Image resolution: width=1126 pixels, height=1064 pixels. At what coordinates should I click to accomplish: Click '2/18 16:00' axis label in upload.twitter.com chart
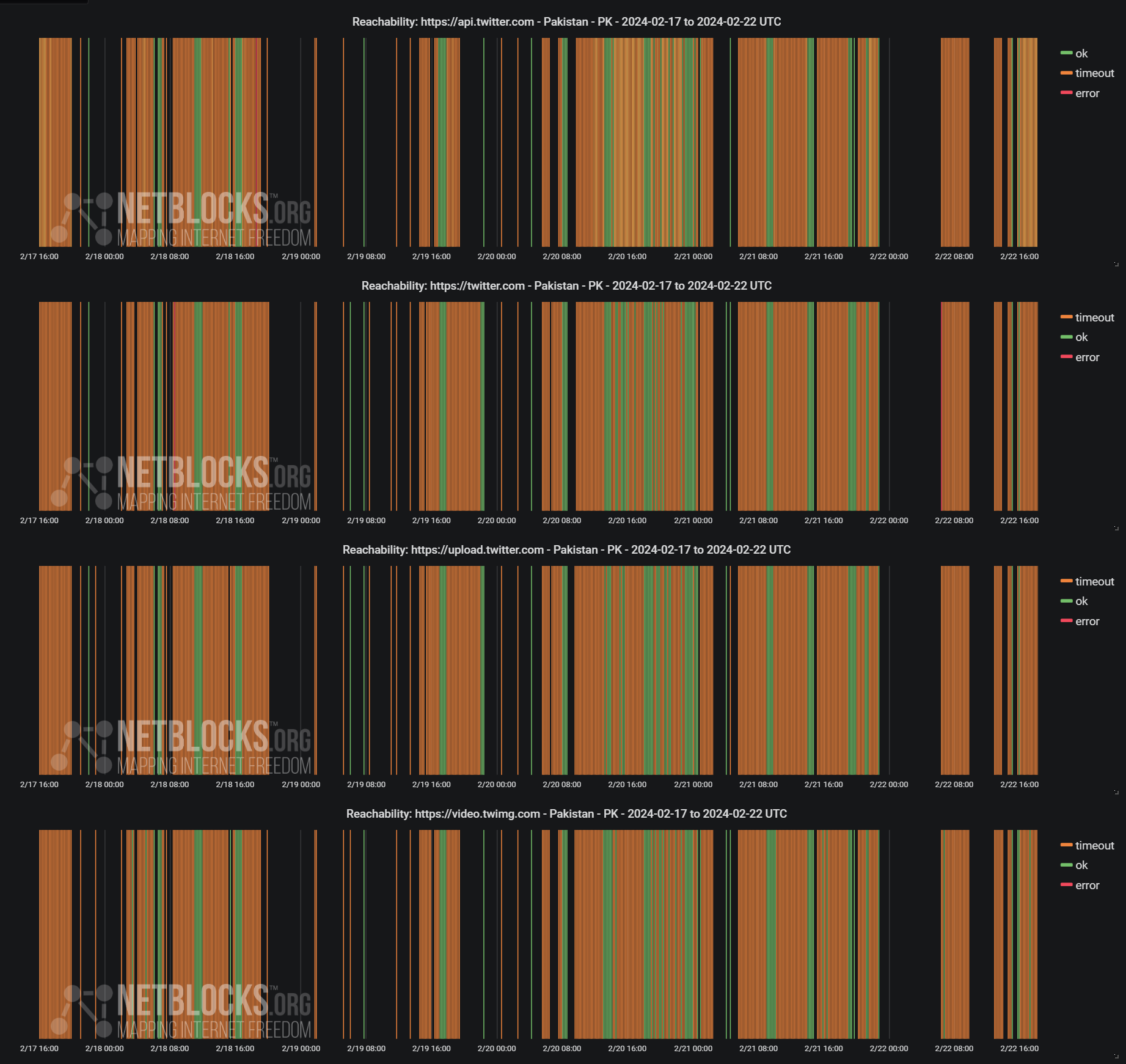tap(235, 785)
